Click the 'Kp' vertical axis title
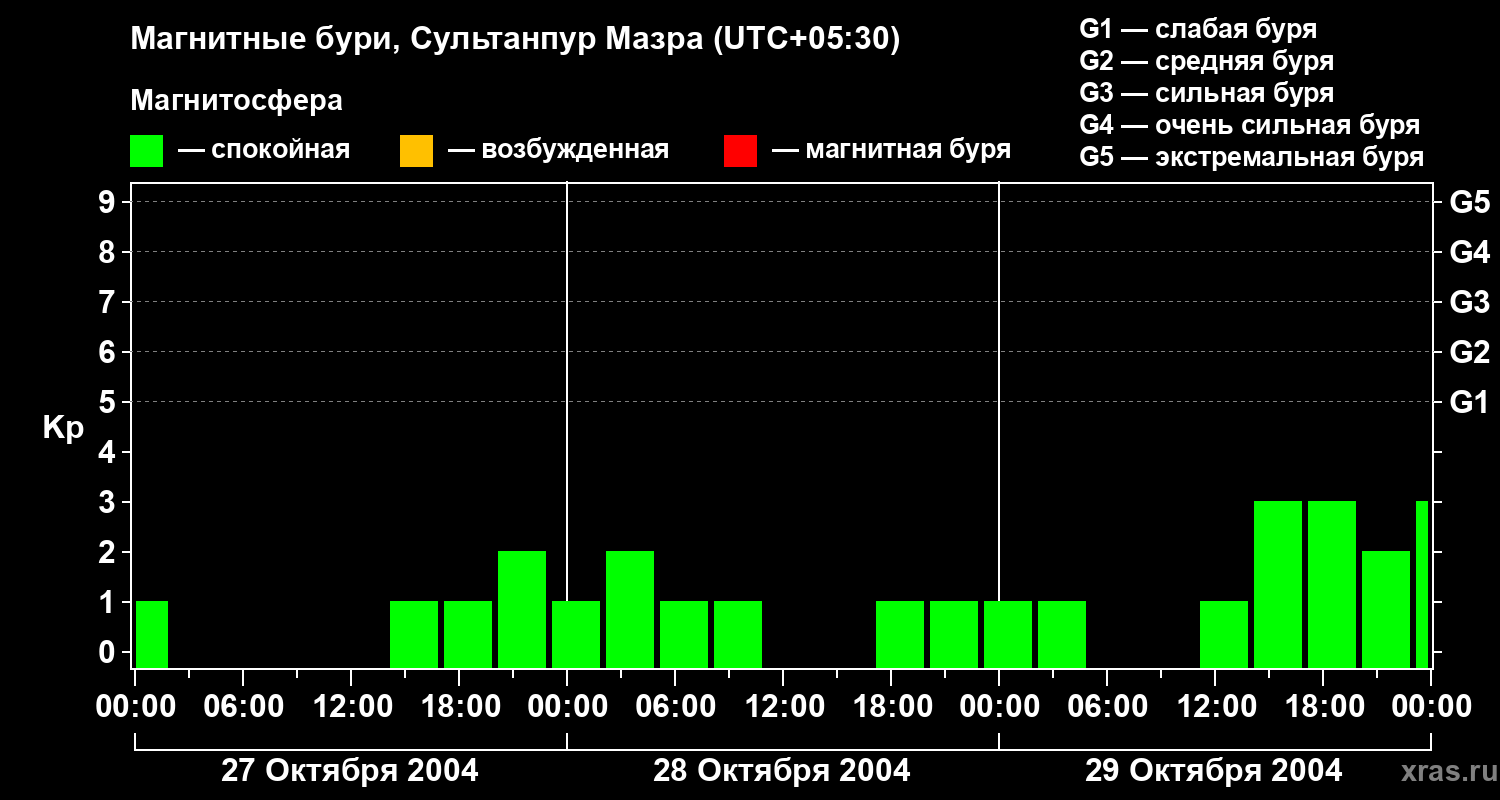Image resolution: width=1500 pixels, height=800 pixels. [63, 428]
